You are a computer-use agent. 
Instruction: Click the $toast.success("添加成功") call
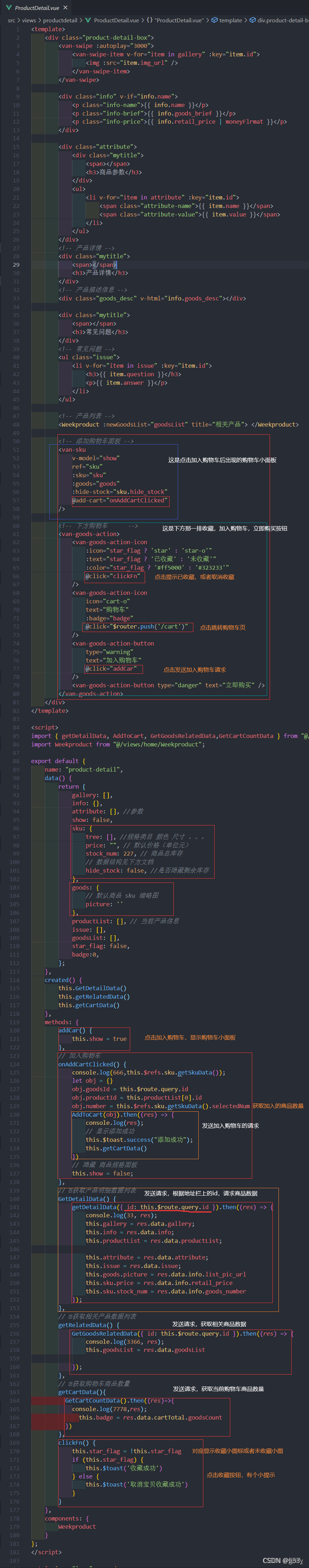(139, 1139)
